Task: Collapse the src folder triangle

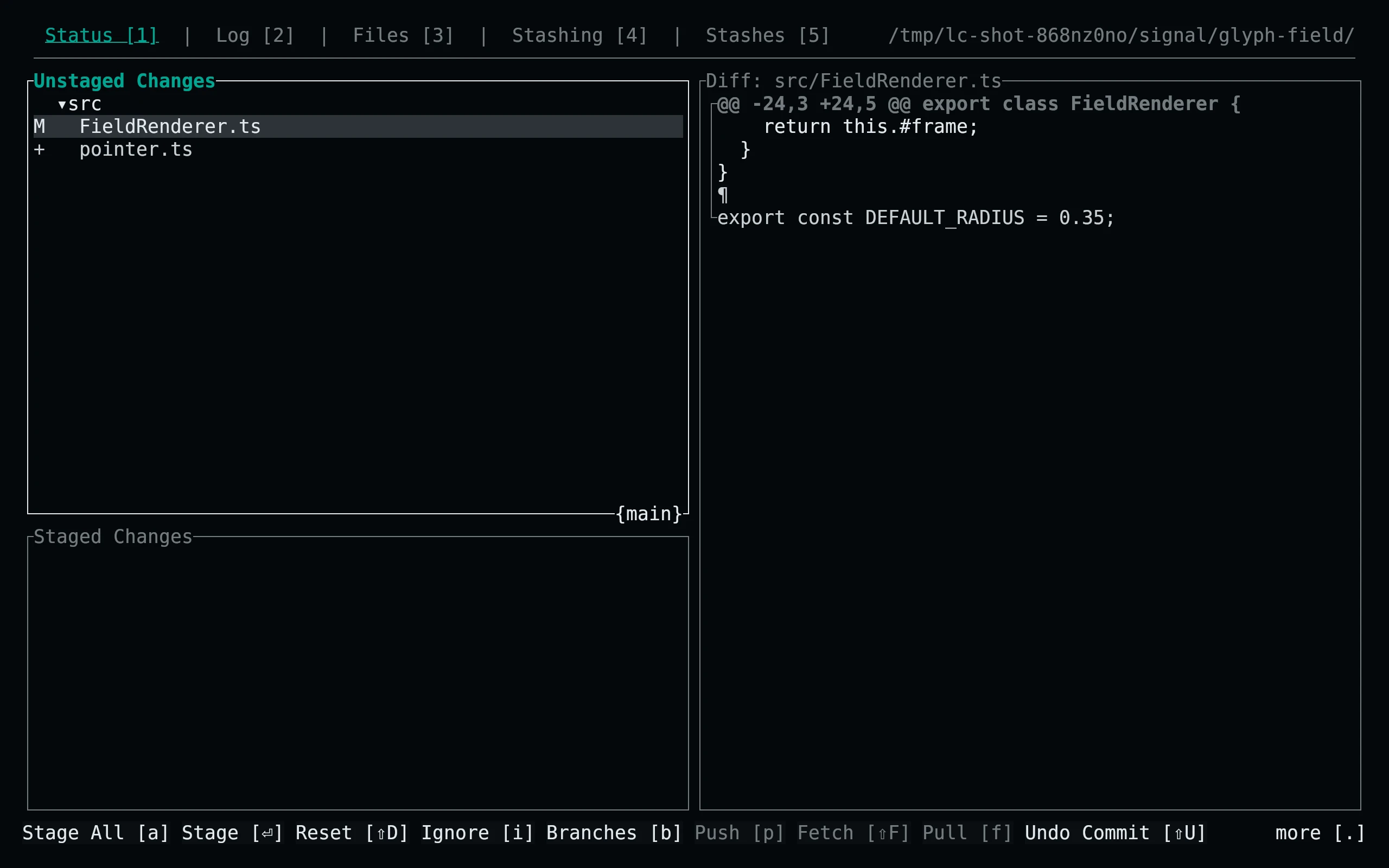Action: point(62,105)
